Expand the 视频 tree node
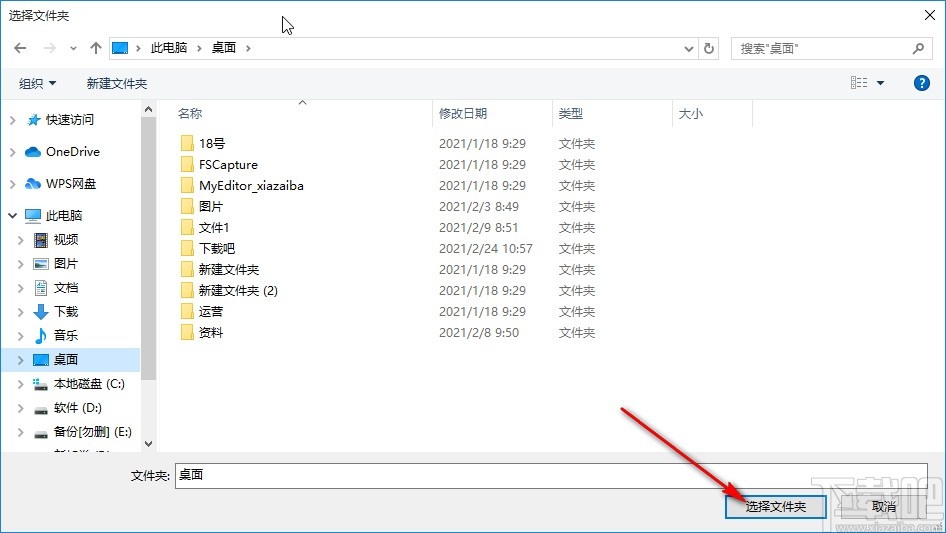The width and height of the screenshot is (946, 533). coord(21,240)
